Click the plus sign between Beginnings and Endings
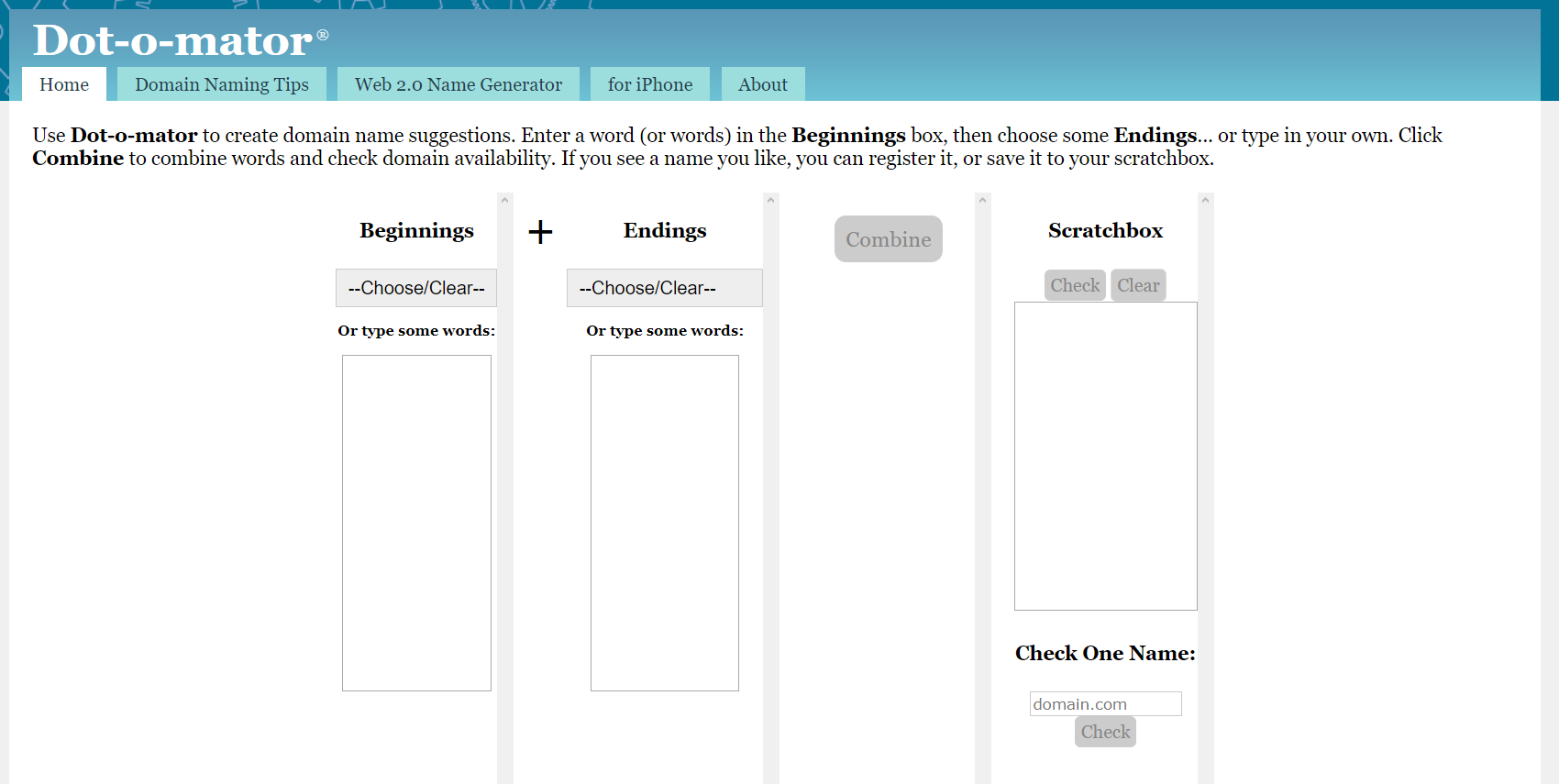The width and height of the screenshot is (1559, 784). click(540, 232)
